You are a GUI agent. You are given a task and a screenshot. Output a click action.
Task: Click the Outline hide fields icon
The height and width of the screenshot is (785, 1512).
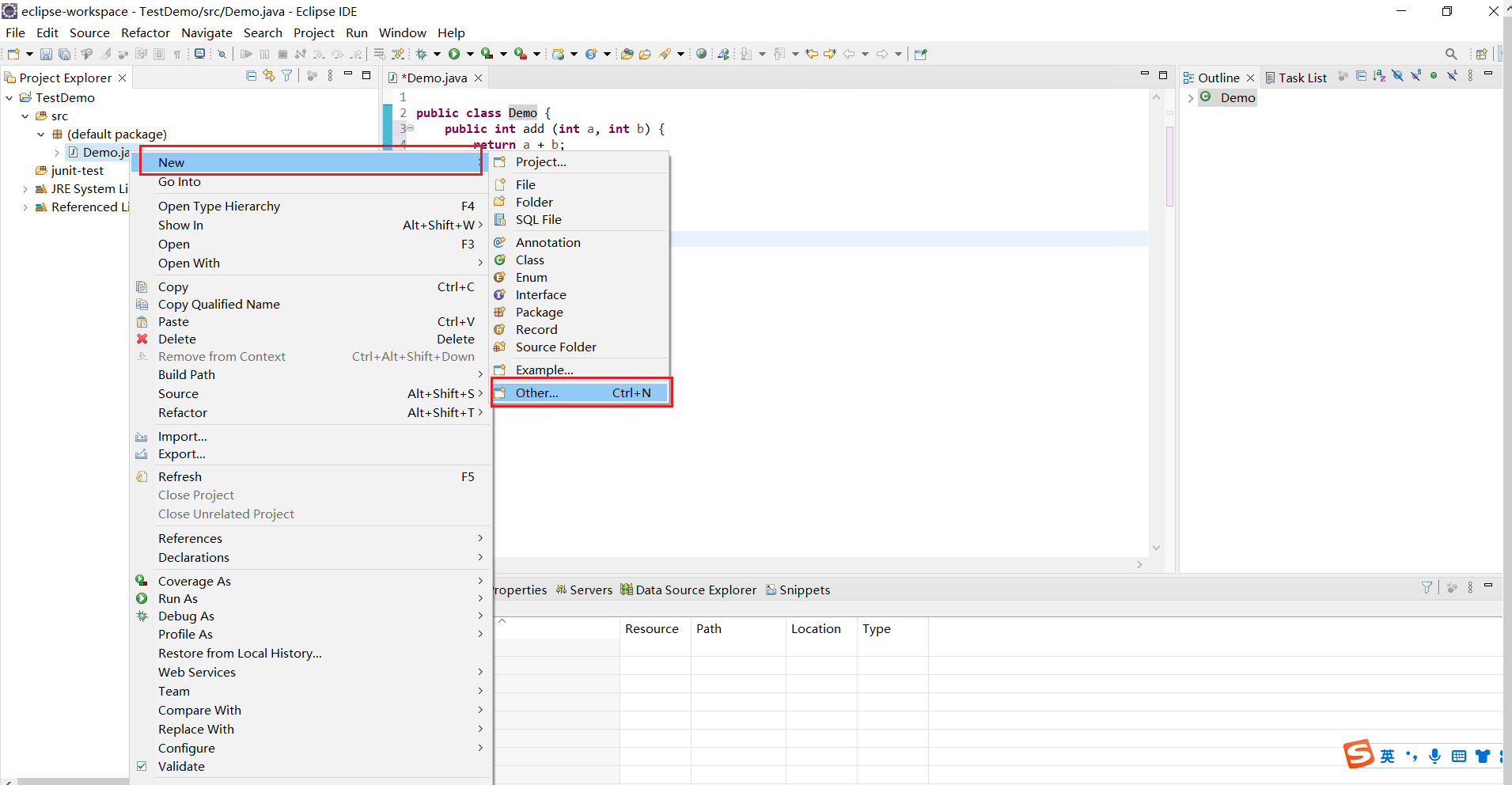pyautogui.click(x=1397, y=76)
